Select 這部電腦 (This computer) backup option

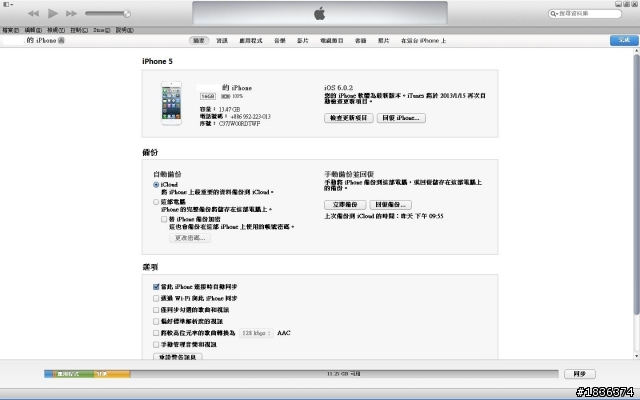coord(156,202)
